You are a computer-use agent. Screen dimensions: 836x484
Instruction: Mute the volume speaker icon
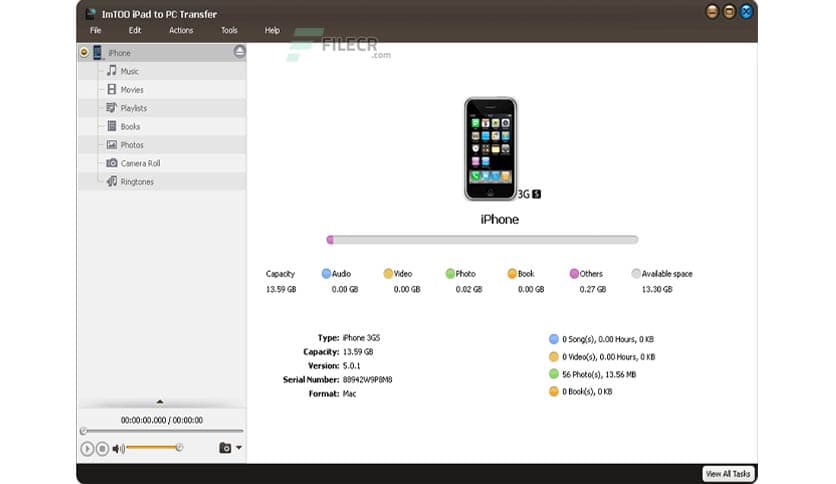118,449
